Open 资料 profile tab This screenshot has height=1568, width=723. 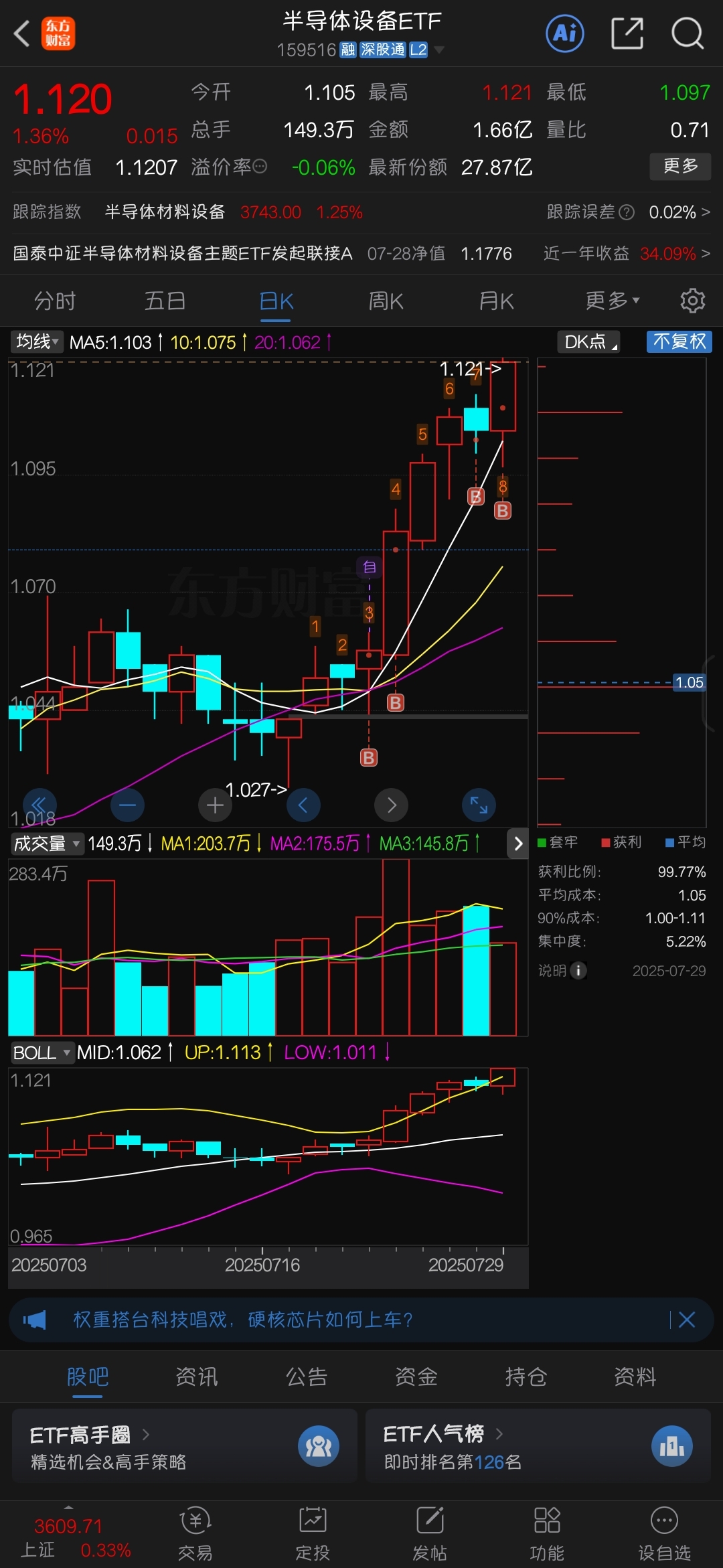pyautogui.click(x=635, y=1377)
